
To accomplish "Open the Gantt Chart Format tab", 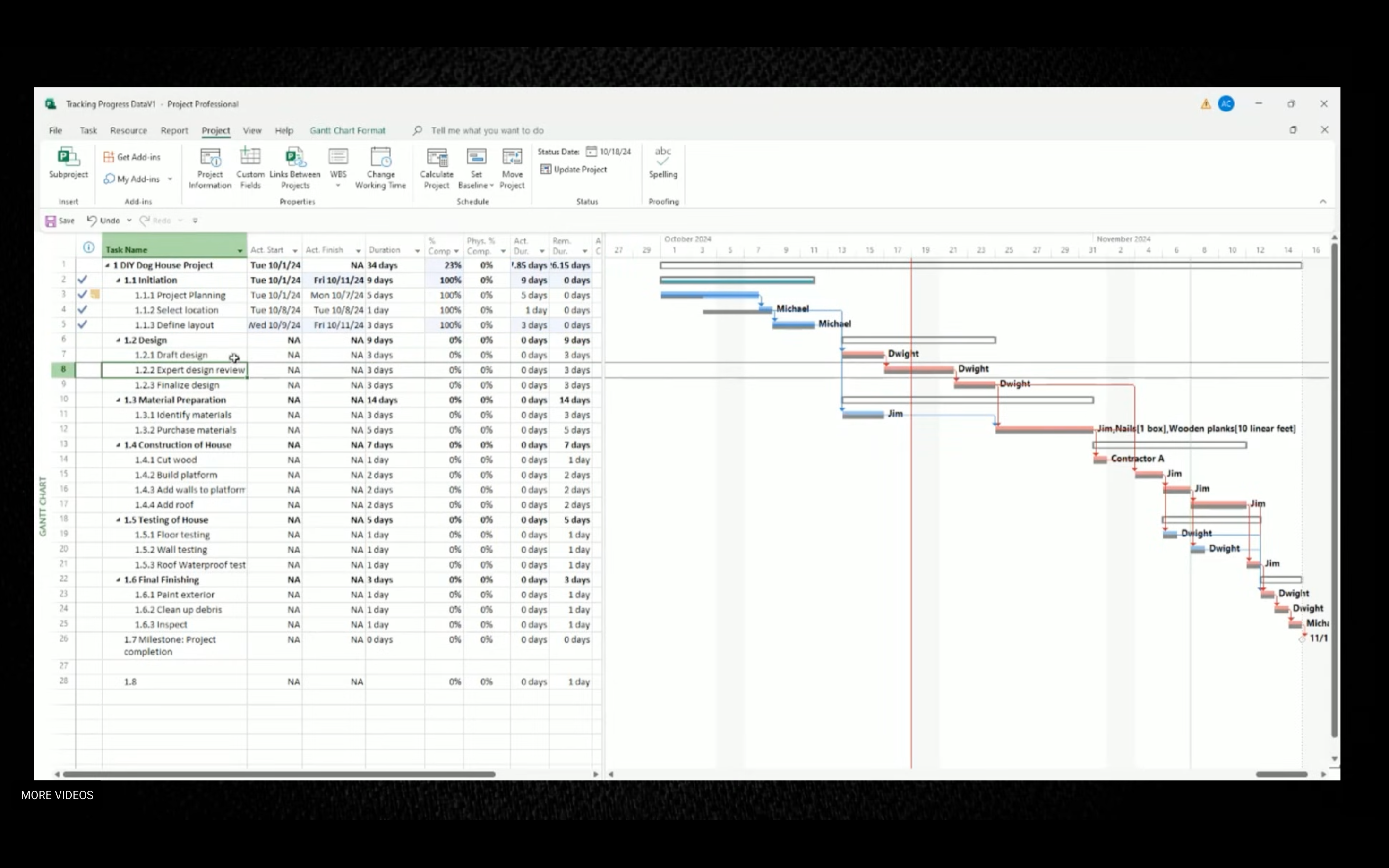I will coord(347,130).
